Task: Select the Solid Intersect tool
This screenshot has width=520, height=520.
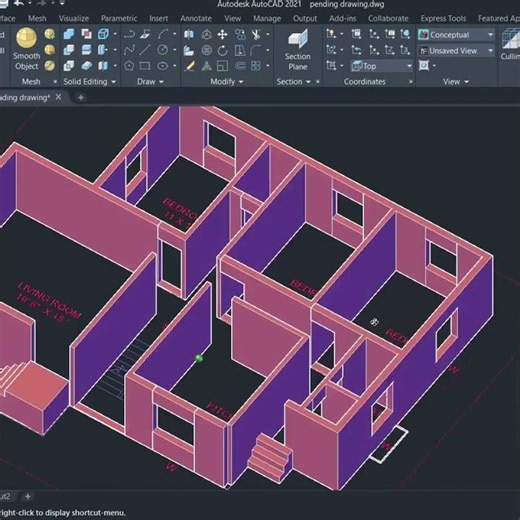Action: [69, 66]
